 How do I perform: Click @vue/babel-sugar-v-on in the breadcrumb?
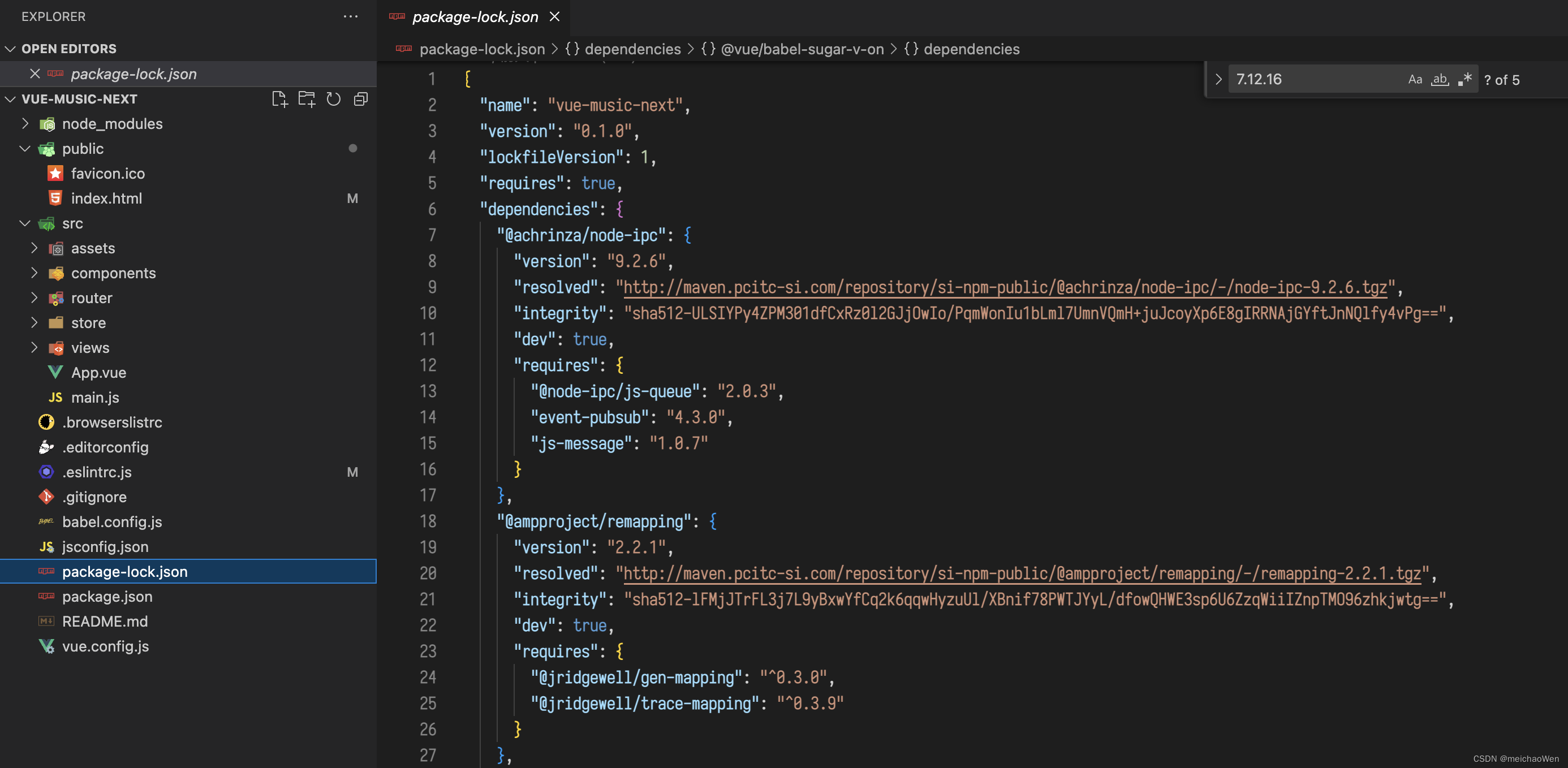(802, 49)
